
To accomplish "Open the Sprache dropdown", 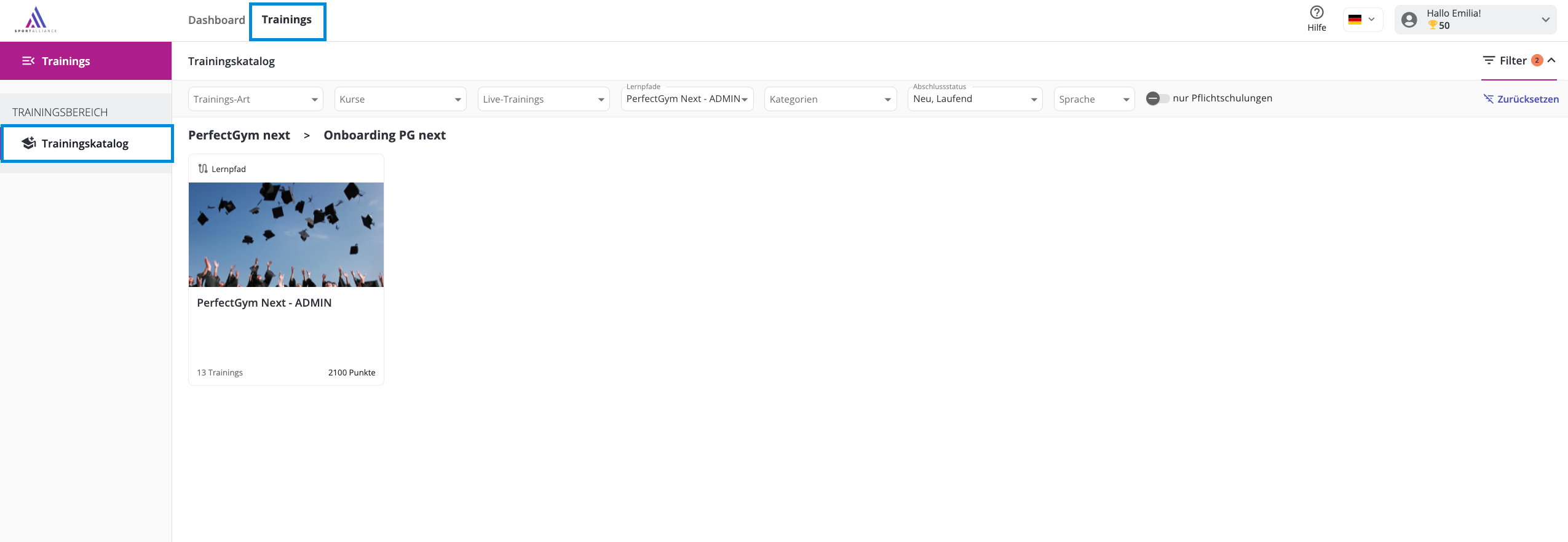I will coord(1094,99).
